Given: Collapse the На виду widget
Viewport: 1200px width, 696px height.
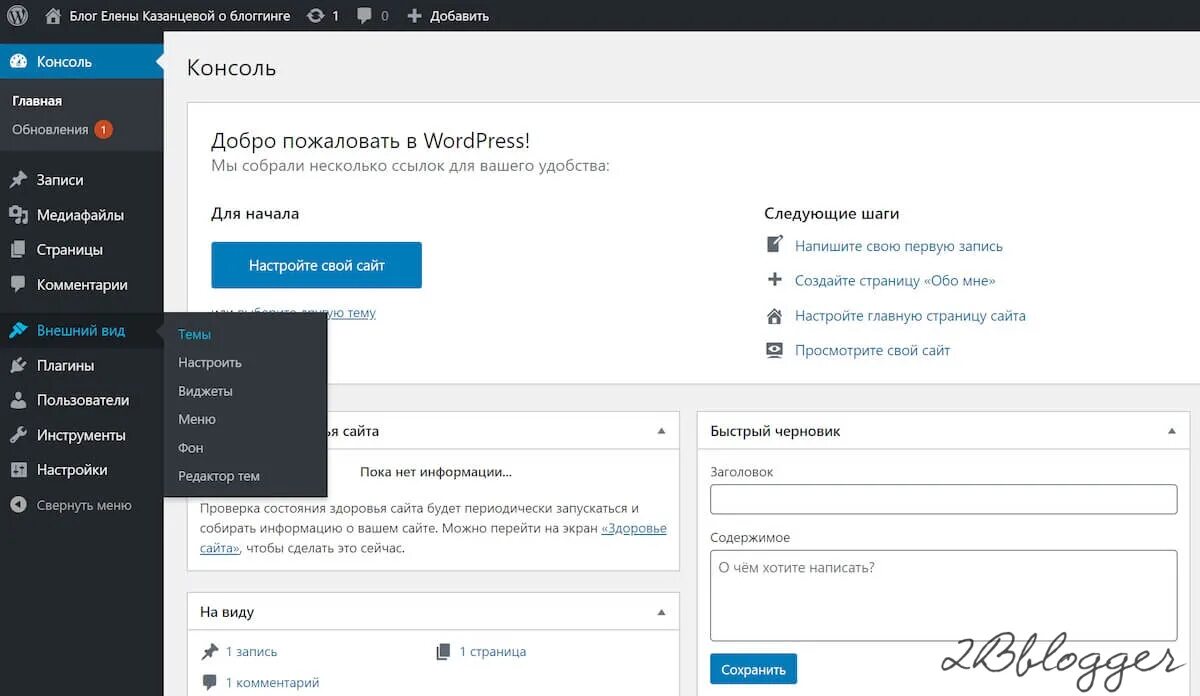Looking at the screenshot, I should pos(660,611).
